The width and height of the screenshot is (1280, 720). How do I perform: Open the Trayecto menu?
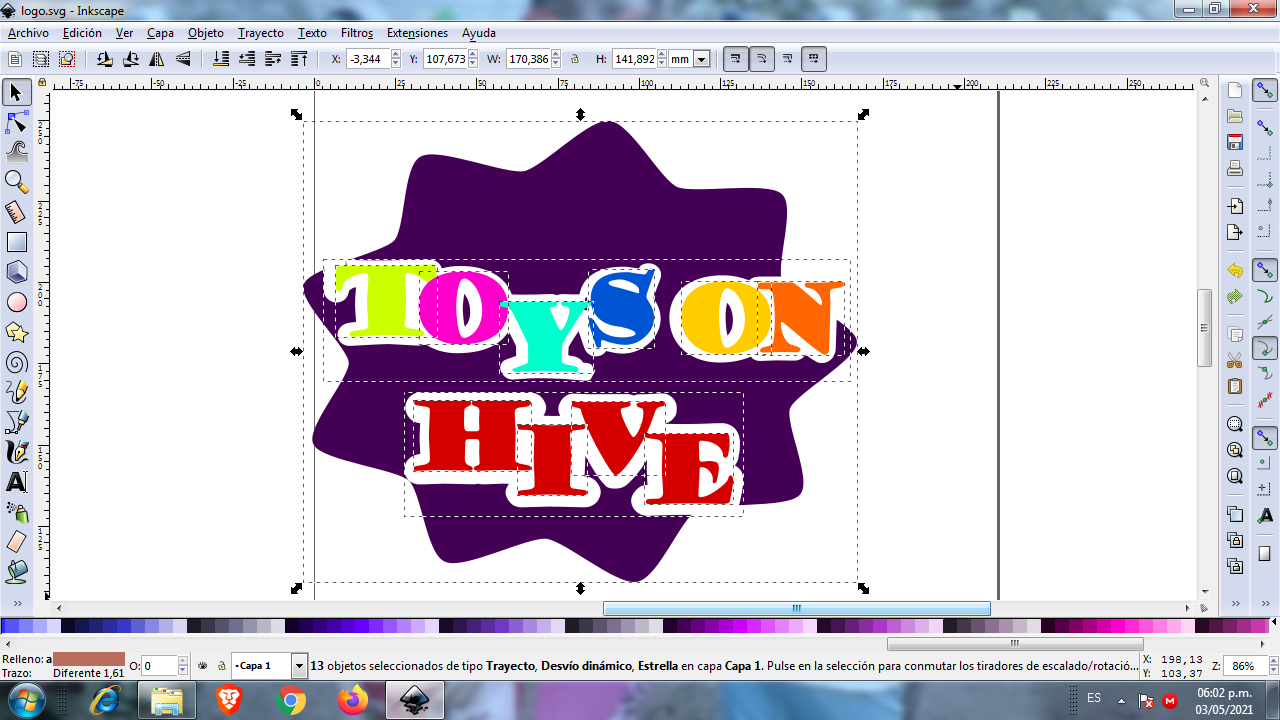coord(261,33)
